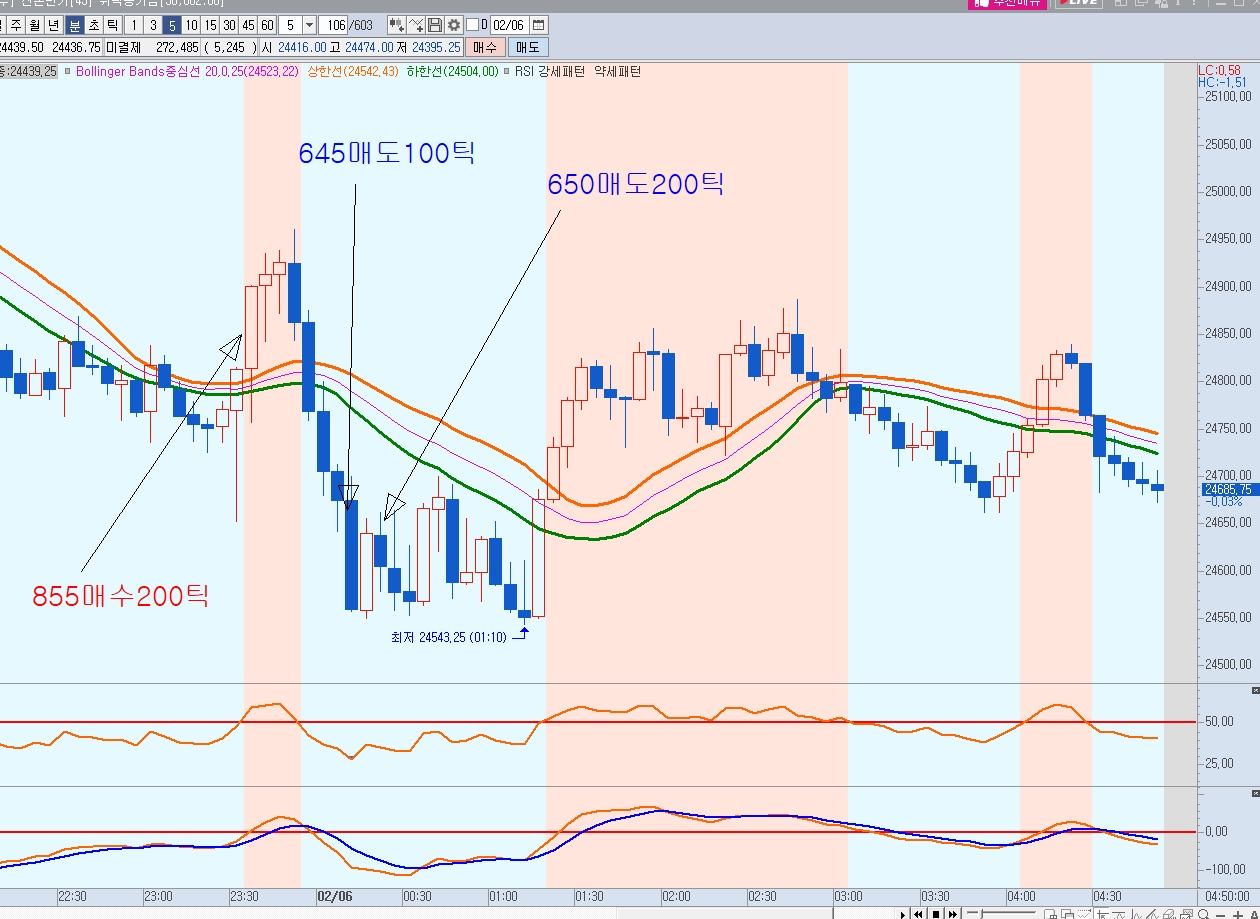1260x919 pixels.
Task: Click the replay speed slider handle
Action: click(x=982, y=914)
